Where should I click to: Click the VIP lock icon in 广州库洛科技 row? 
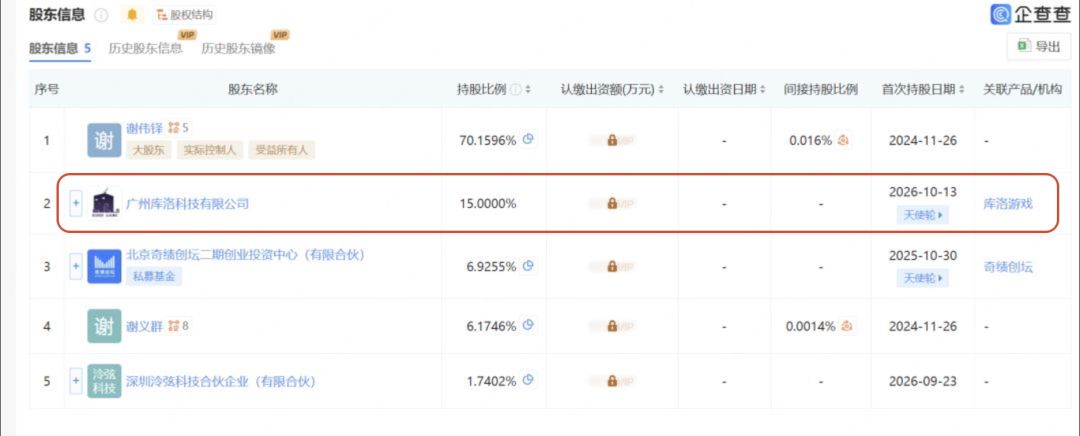click(x=612, y=203)
